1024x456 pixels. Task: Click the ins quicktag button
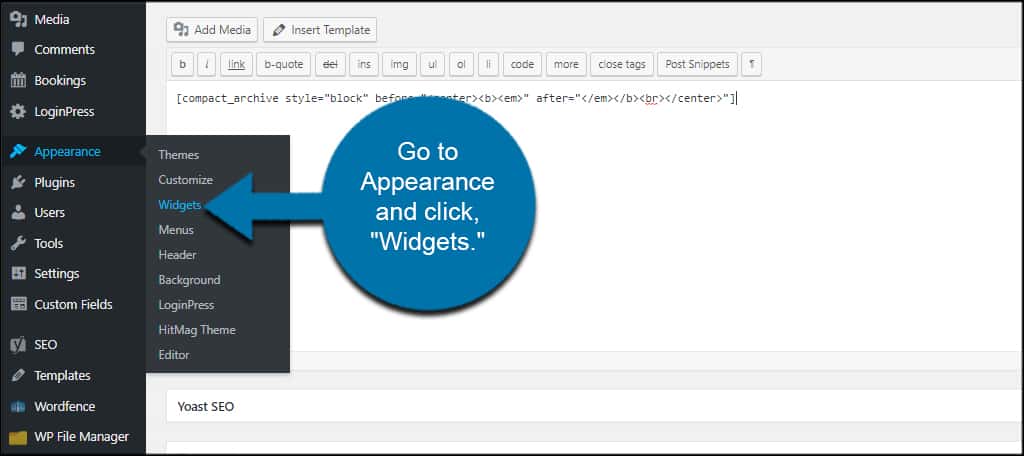[x=364, y=64]
